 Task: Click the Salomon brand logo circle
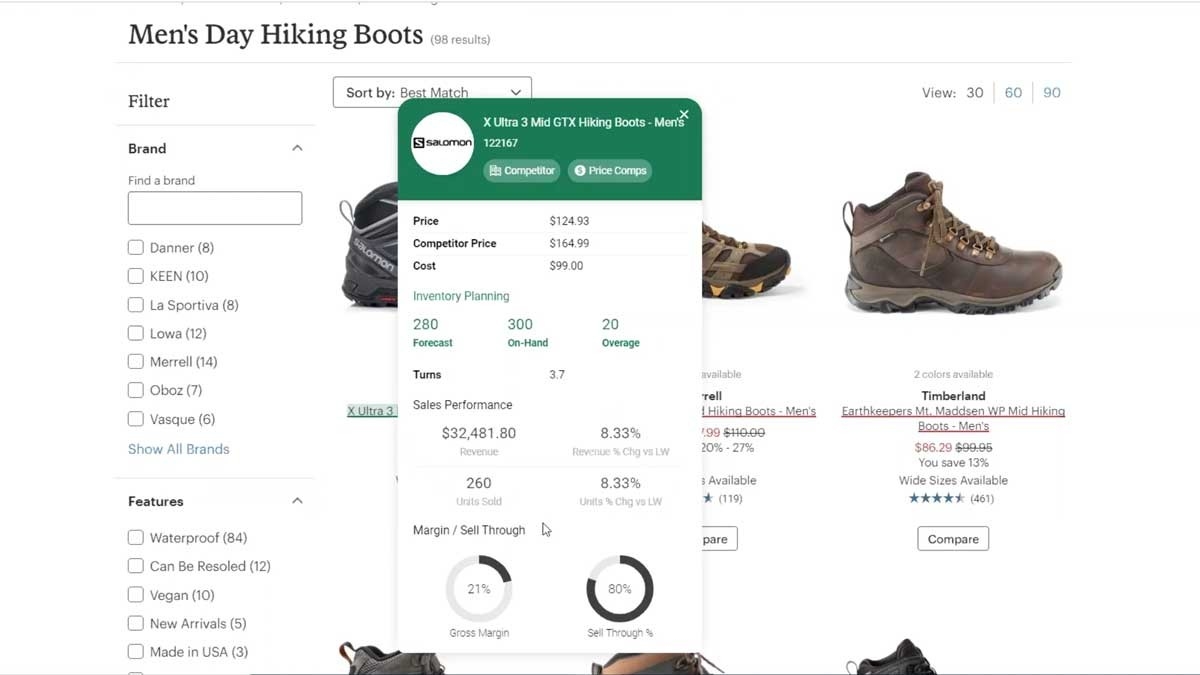pos(441,143)
